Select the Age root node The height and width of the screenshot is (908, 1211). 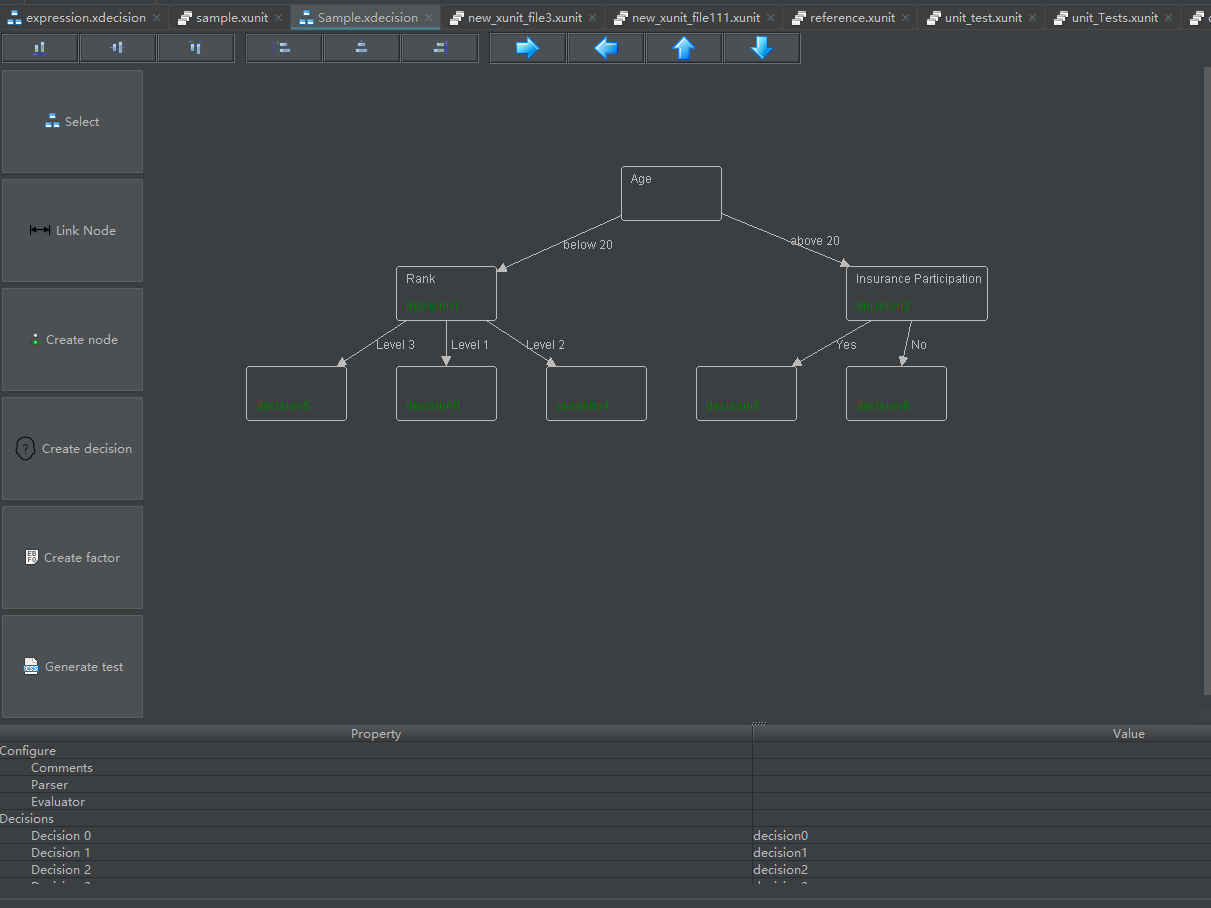(x=671, y=193)
